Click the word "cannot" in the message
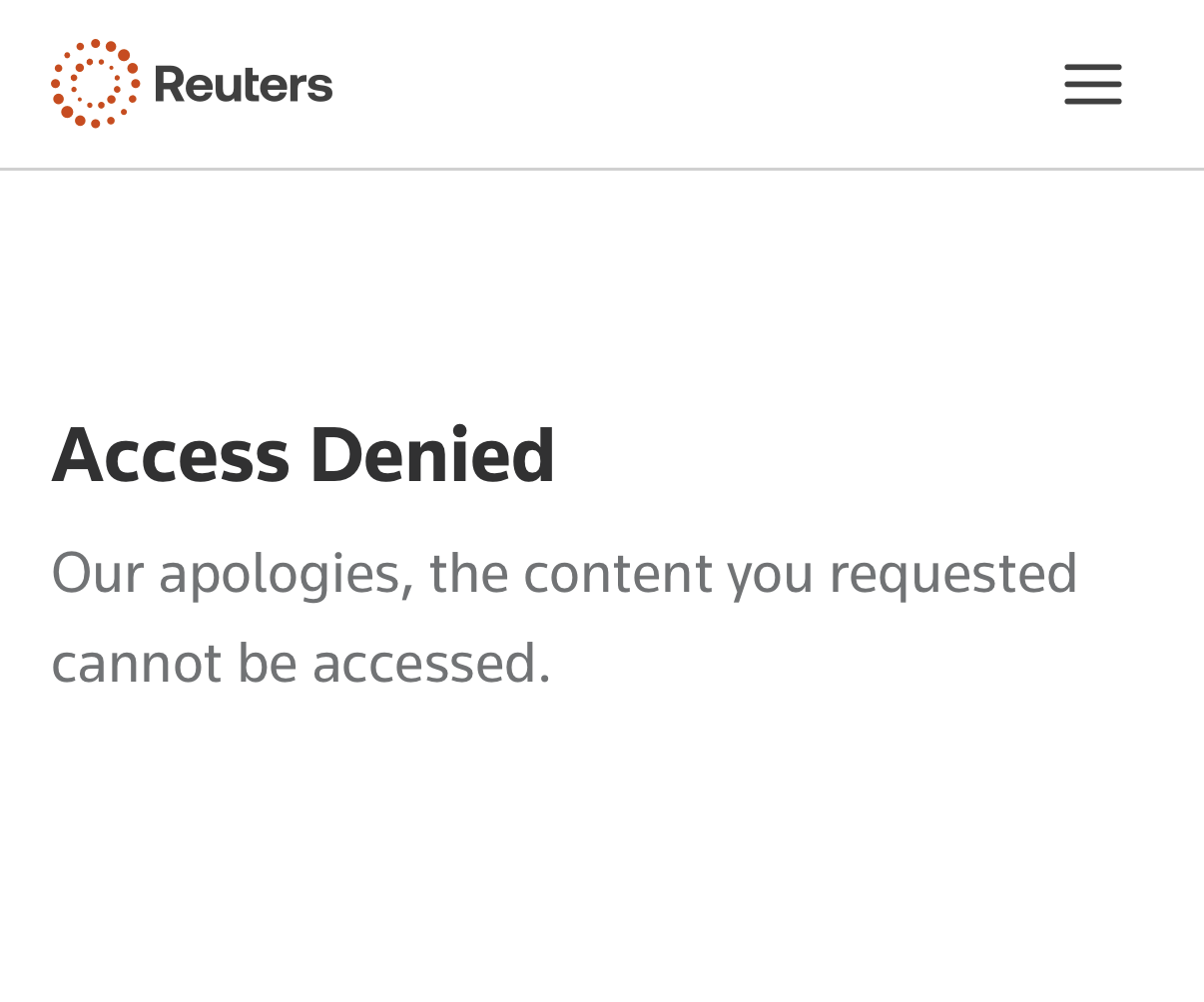The width and height of the screenshot is (1204, 1002). point(136,664)
